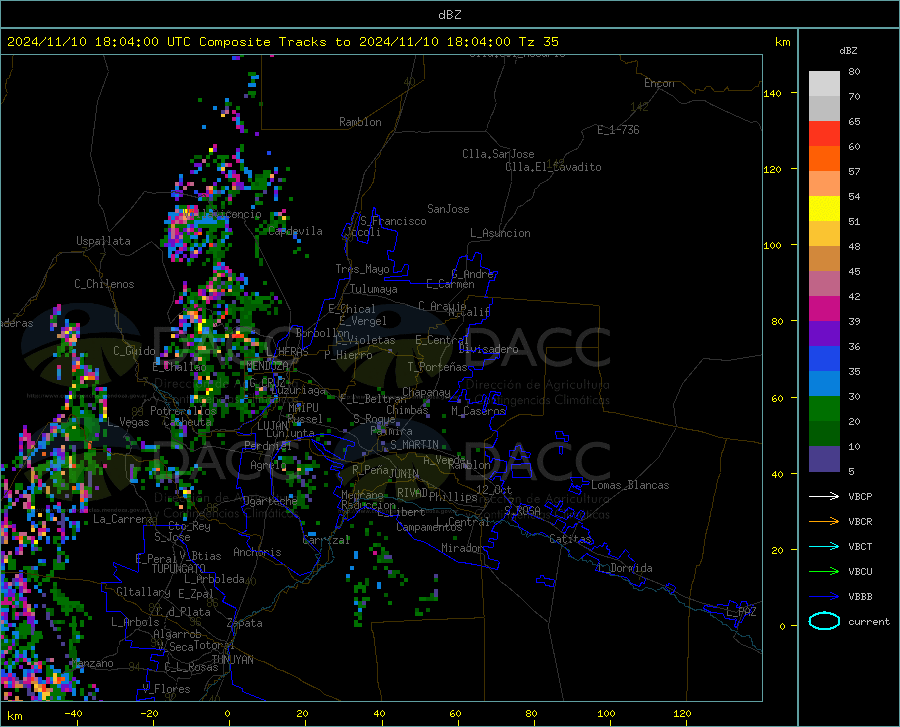The image size is (900, 727).
Task: Select the red 60 dBZ color swatch
Action: click(824, 134)
